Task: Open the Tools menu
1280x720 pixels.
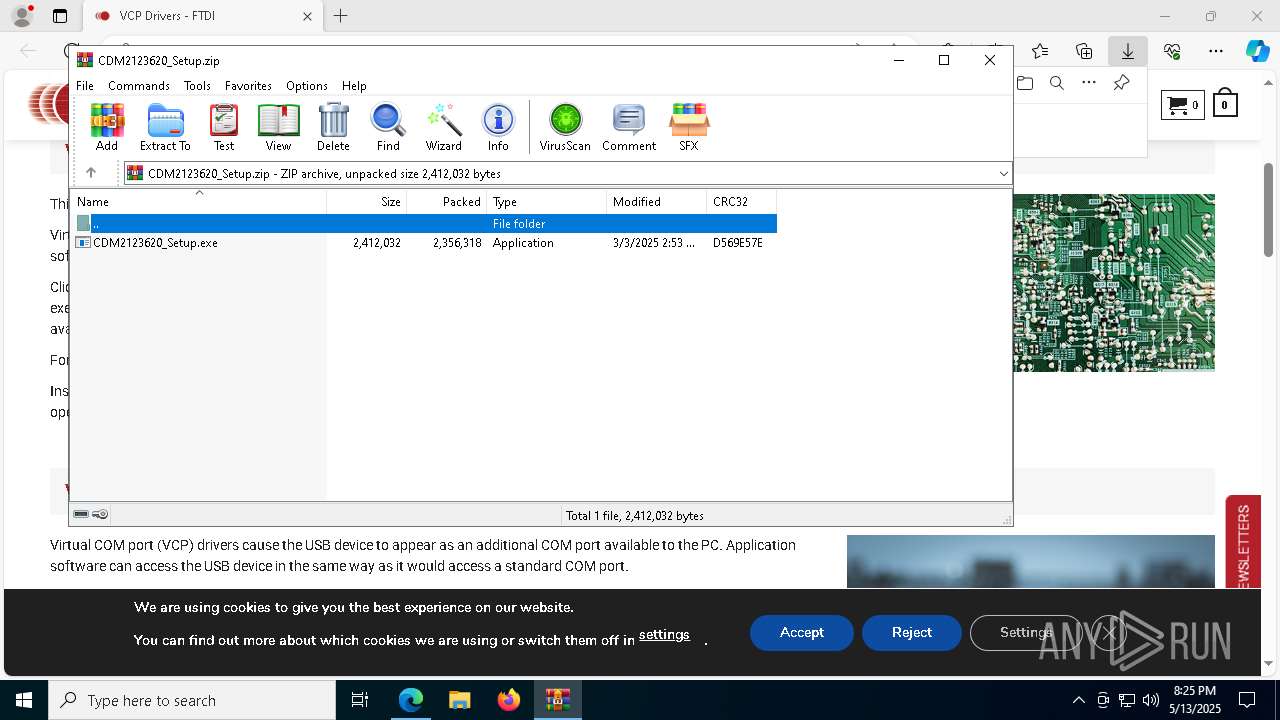Action: point(197,86)
